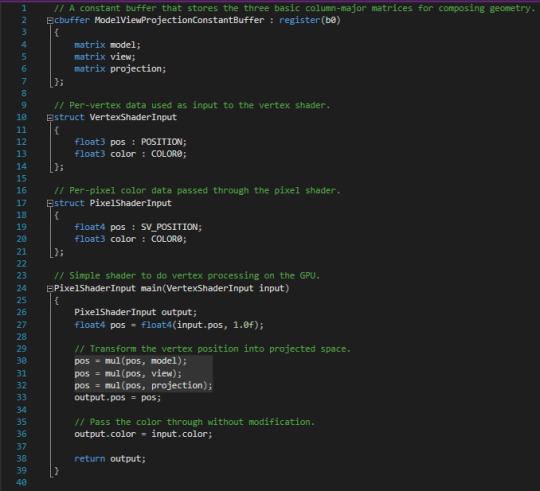Click 'mul(pos, view)' on line 31

pyautogui.click(x=141, y=373)
